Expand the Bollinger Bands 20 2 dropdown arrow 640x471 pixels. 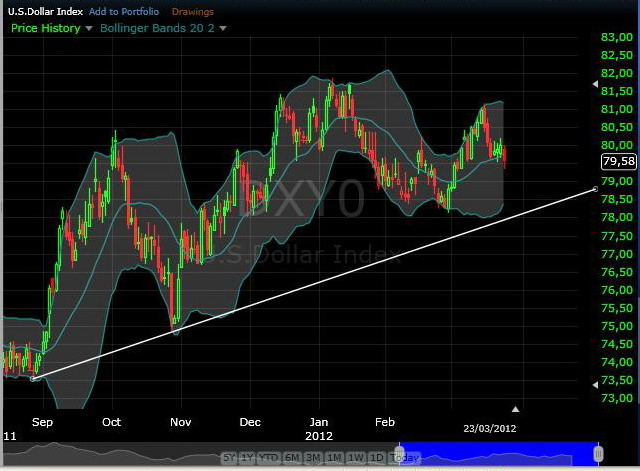coord(223,29)
